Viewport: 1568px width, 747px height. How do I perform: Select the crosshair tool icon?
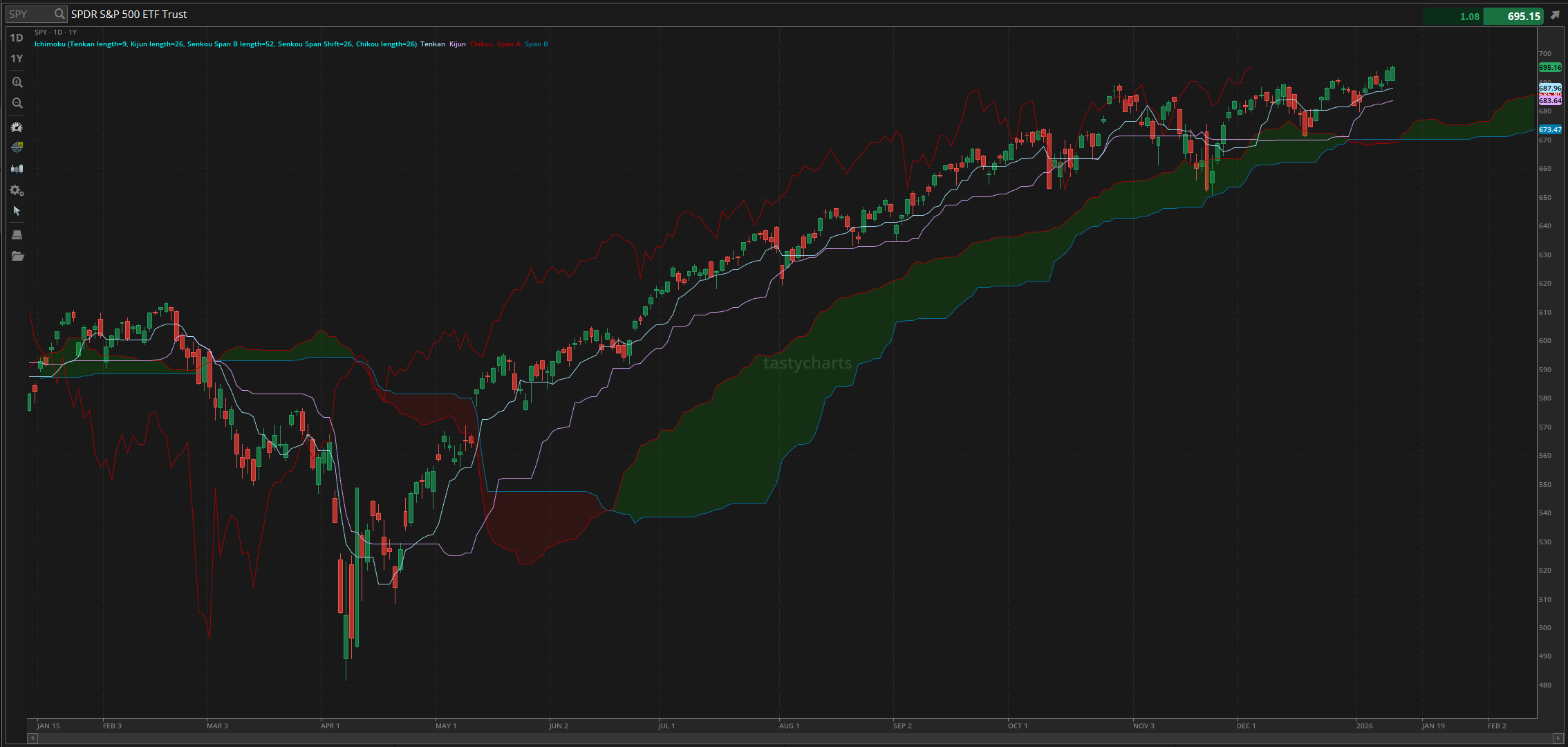point(17,147)
